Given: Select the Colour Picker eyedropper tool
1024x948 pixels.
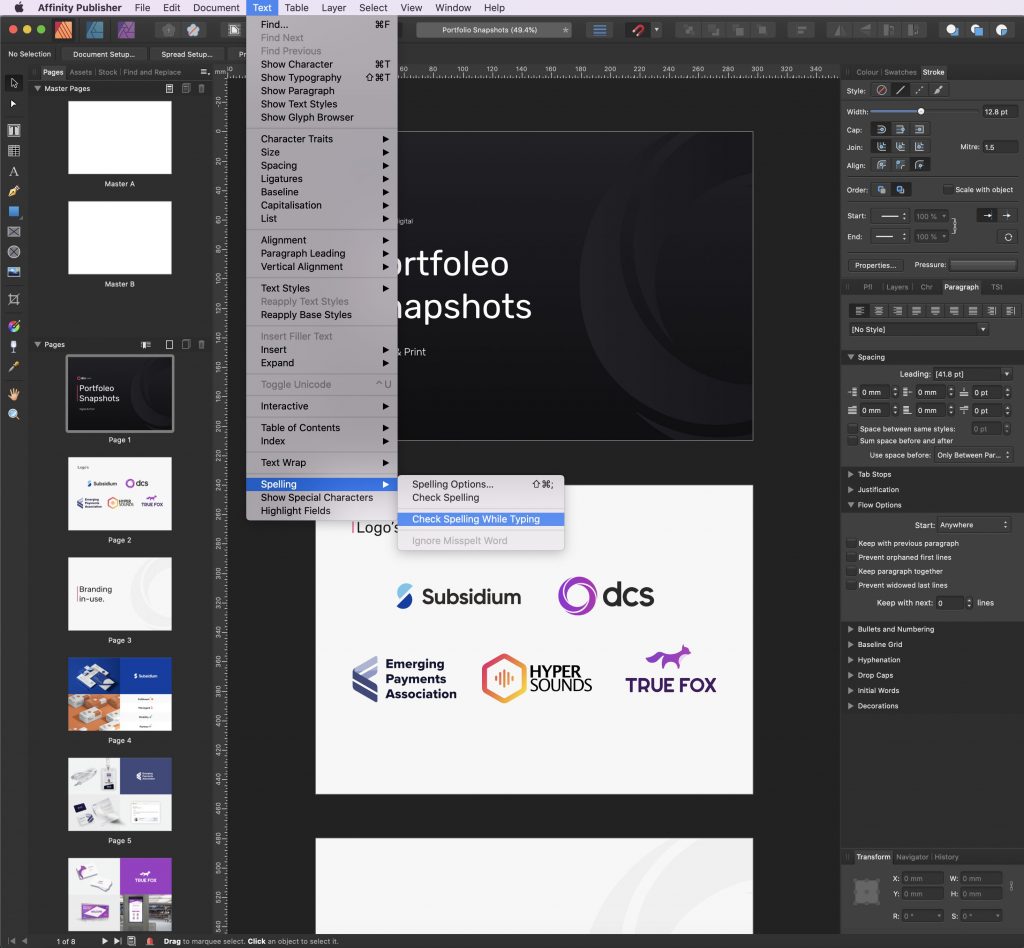Looking at the screenshot, I should (14, 368).
